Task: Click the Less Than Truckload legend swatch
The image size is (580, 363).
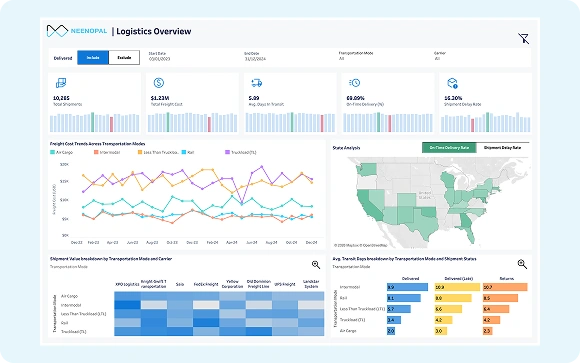Action: 140,152
